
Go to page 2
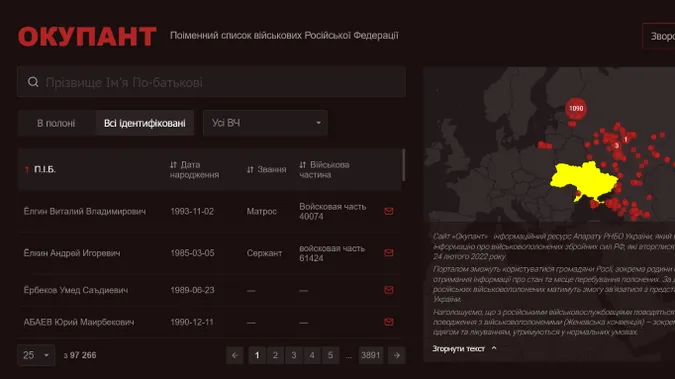click(276, 355)
